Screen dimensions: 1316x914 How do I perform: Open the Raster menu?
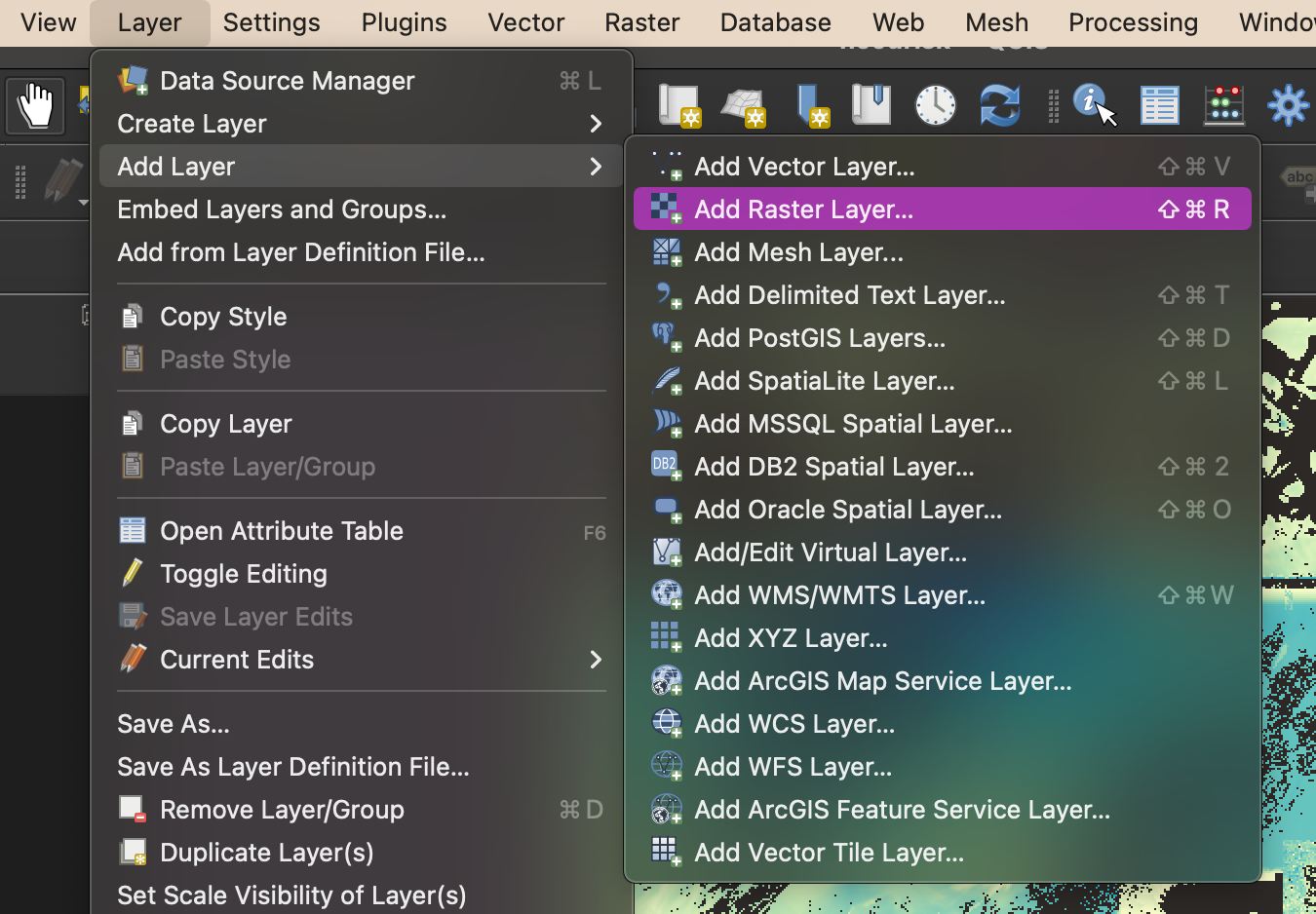tap(641, 22)
